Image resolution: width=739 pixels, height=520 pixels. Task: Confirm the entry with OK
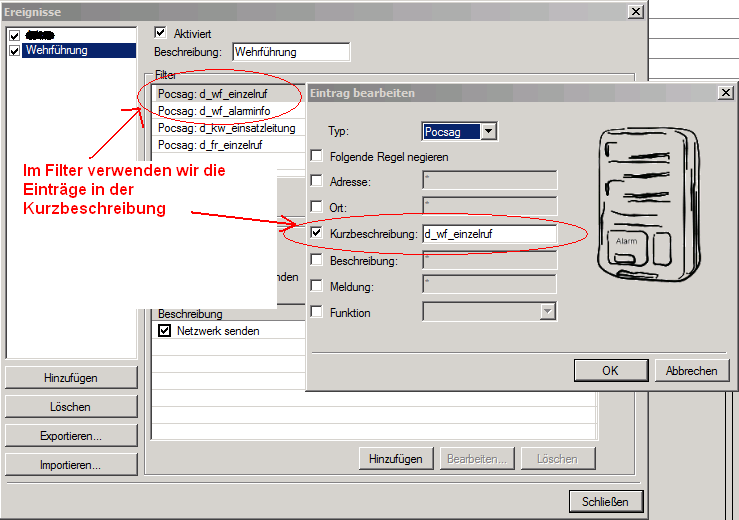(x=610, y=371)
